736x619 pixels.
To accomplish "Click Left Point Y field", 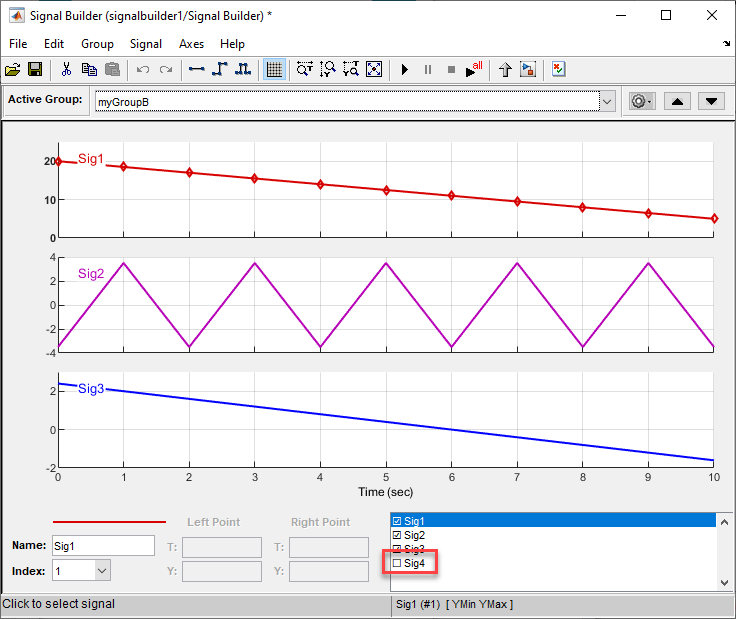I will click(222, 572).
